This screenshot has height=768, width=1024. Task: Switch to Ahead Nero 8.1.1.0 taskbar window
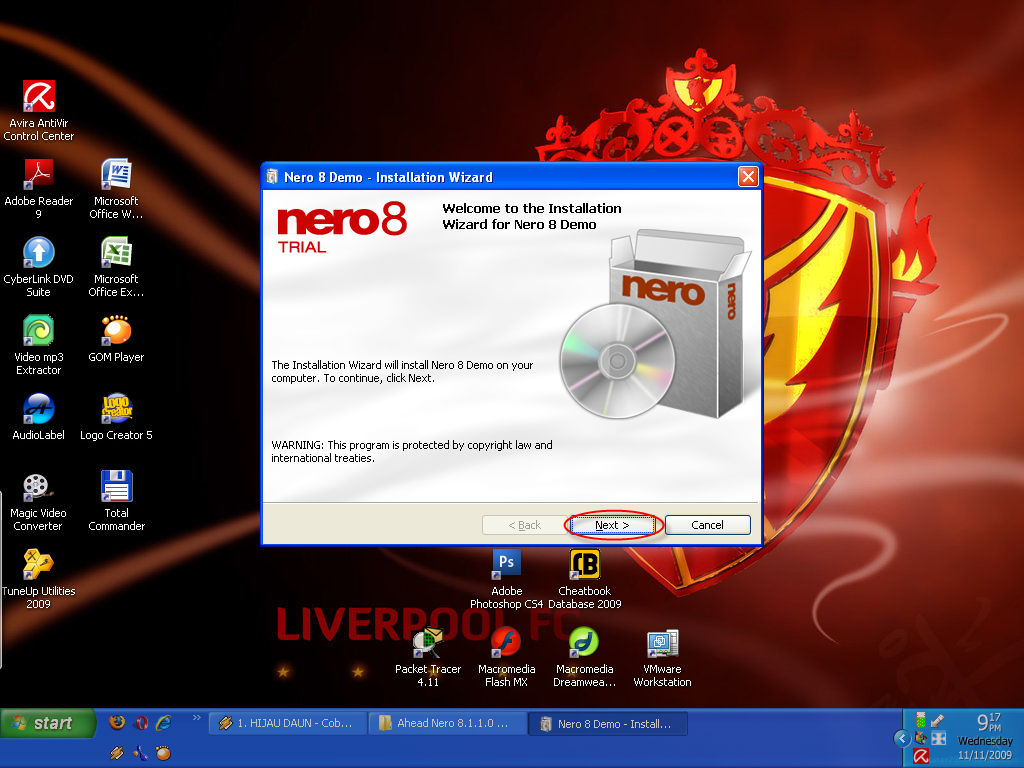pyautogui.click(x=448, y=724)
